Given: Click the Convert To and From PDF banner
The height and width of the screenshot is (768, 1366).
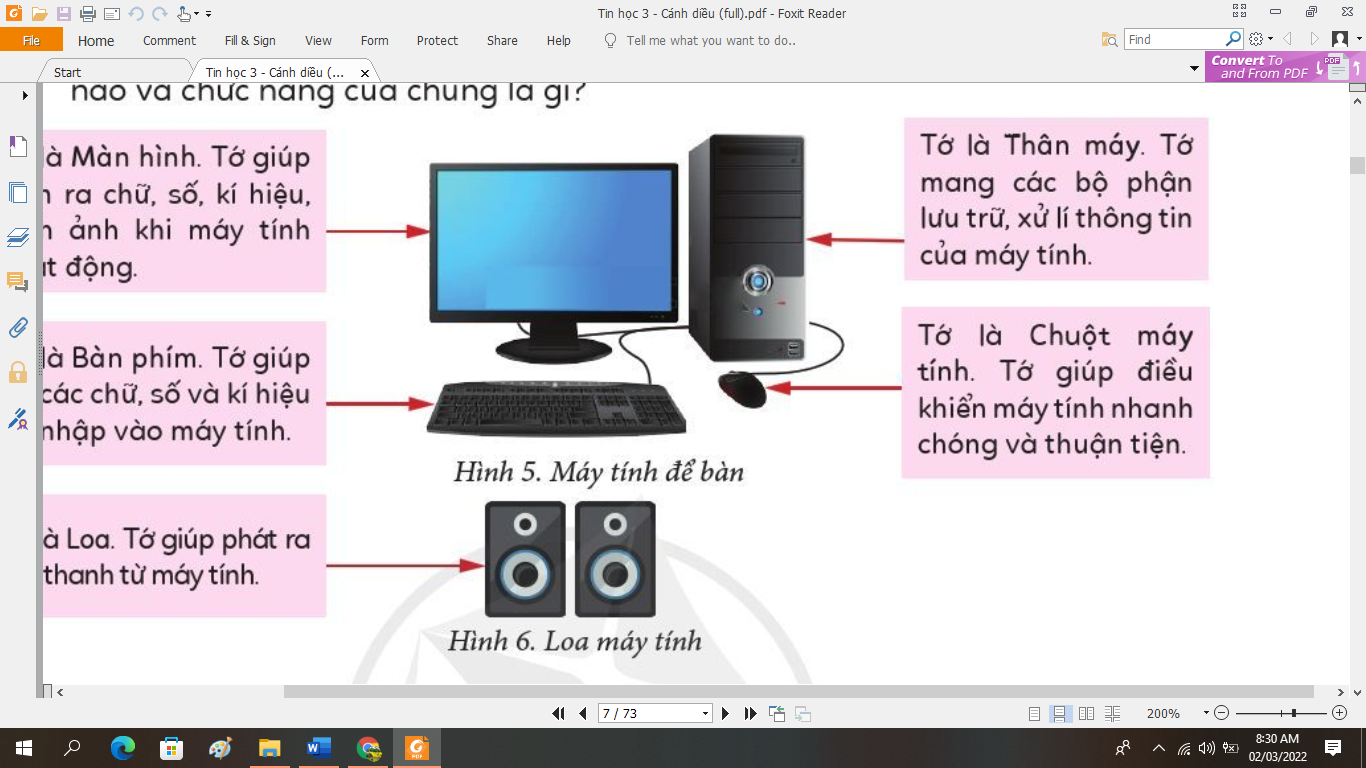Looking at the screenshot, I should click(1260, 67).
